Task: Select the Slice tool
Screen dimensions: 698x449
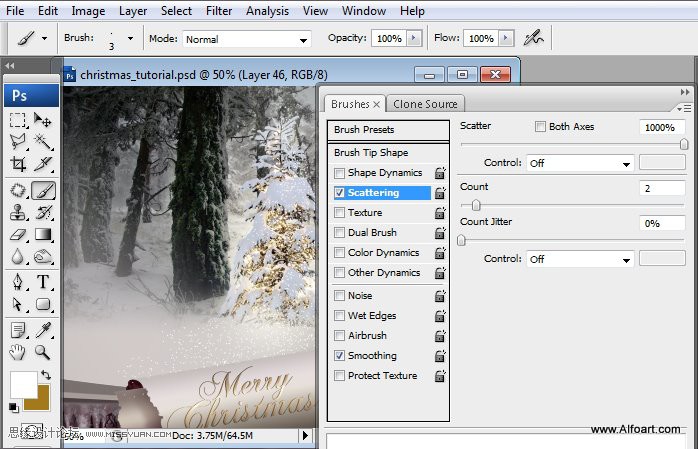Action: pos(43,164)
